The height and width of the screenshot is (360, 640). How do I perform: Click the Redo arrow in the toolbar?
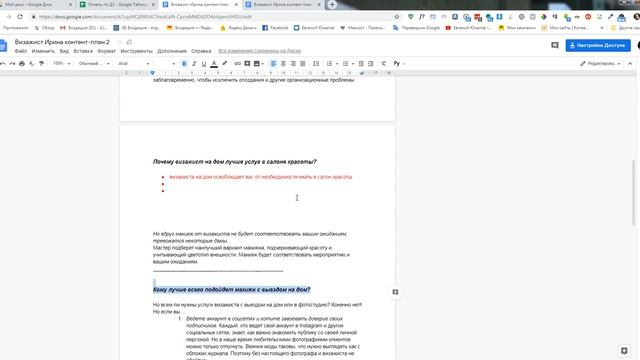pyautogui.click(x=12, y=64)
